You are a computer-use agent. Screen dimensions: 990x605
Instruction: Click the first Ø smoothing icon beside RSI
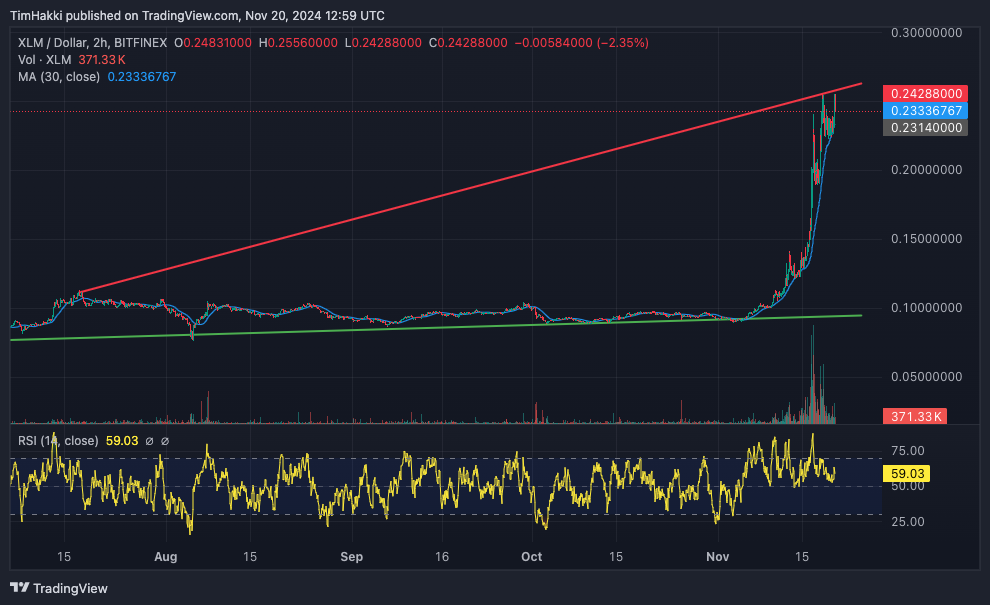tap(150, 440)
